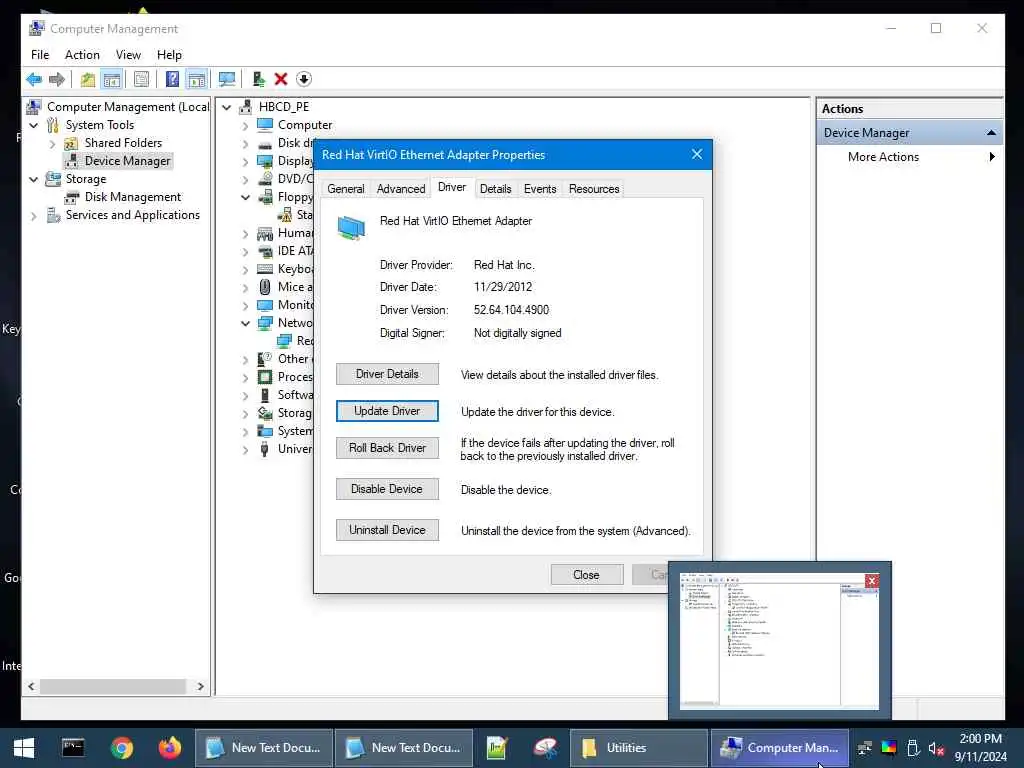Collapse the Device Manager actions section arrow
Viewport: 1024px width, 768px height.
click(991, 133)
